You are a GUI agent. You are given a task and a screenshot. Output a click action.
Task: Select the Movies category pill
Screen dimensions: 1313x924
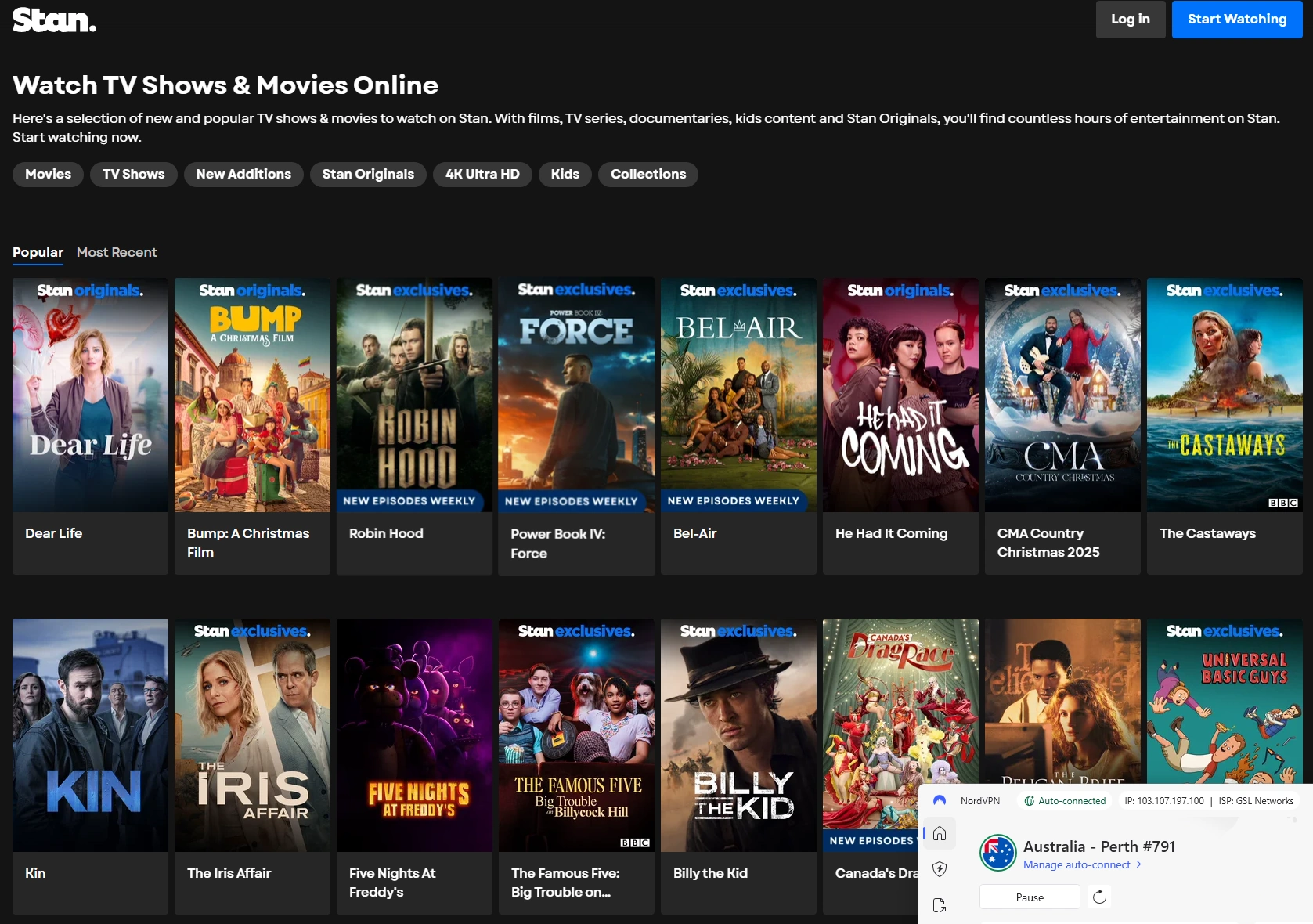(48, 174)
